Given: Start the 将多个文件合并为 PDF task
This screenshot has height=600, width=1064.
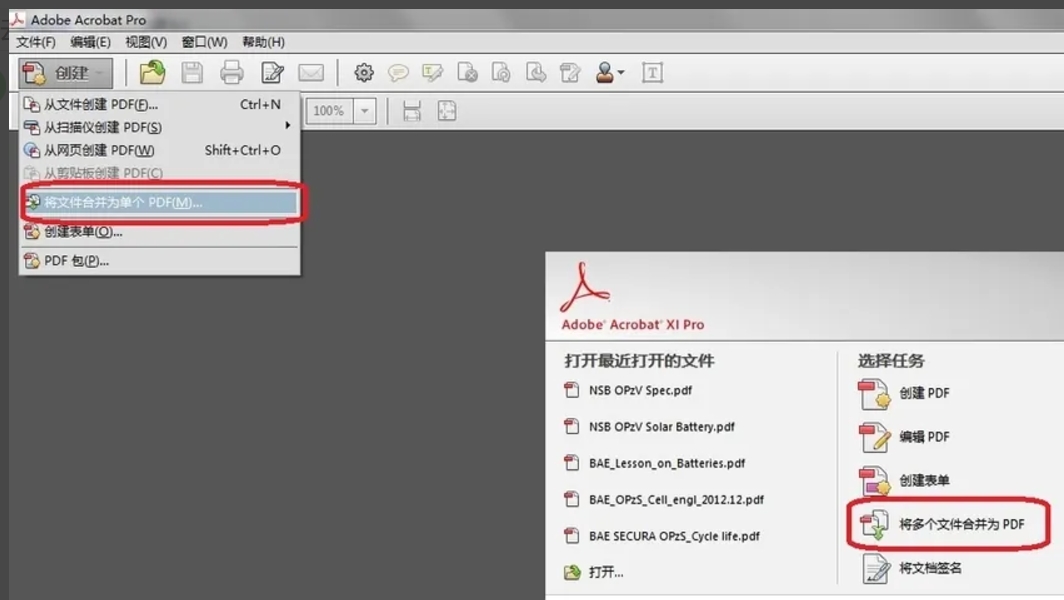Looking at the screenshot, I should 942,524.
